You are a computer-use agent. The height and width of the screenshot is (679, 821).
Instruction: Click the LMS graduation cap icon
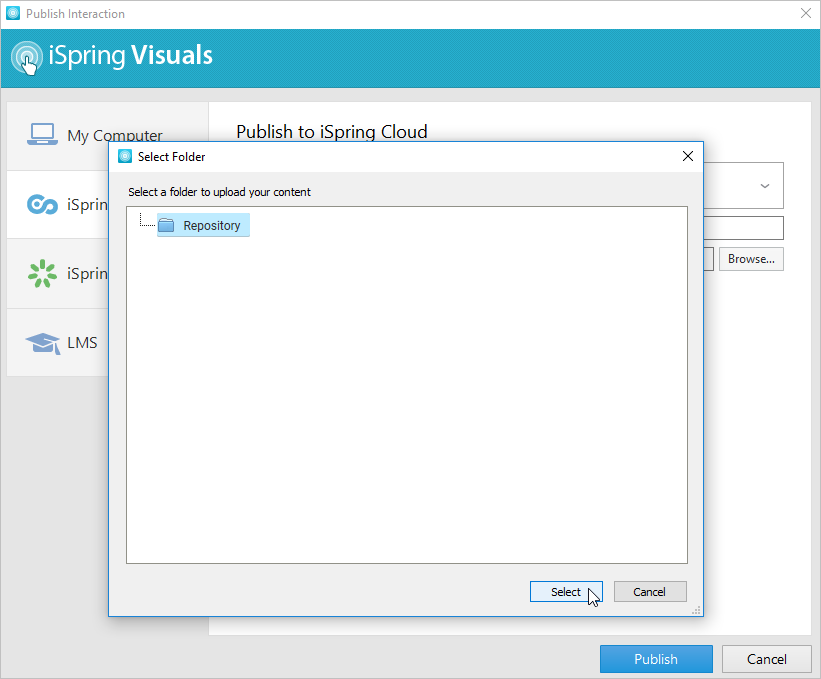(x=42, y=343)
